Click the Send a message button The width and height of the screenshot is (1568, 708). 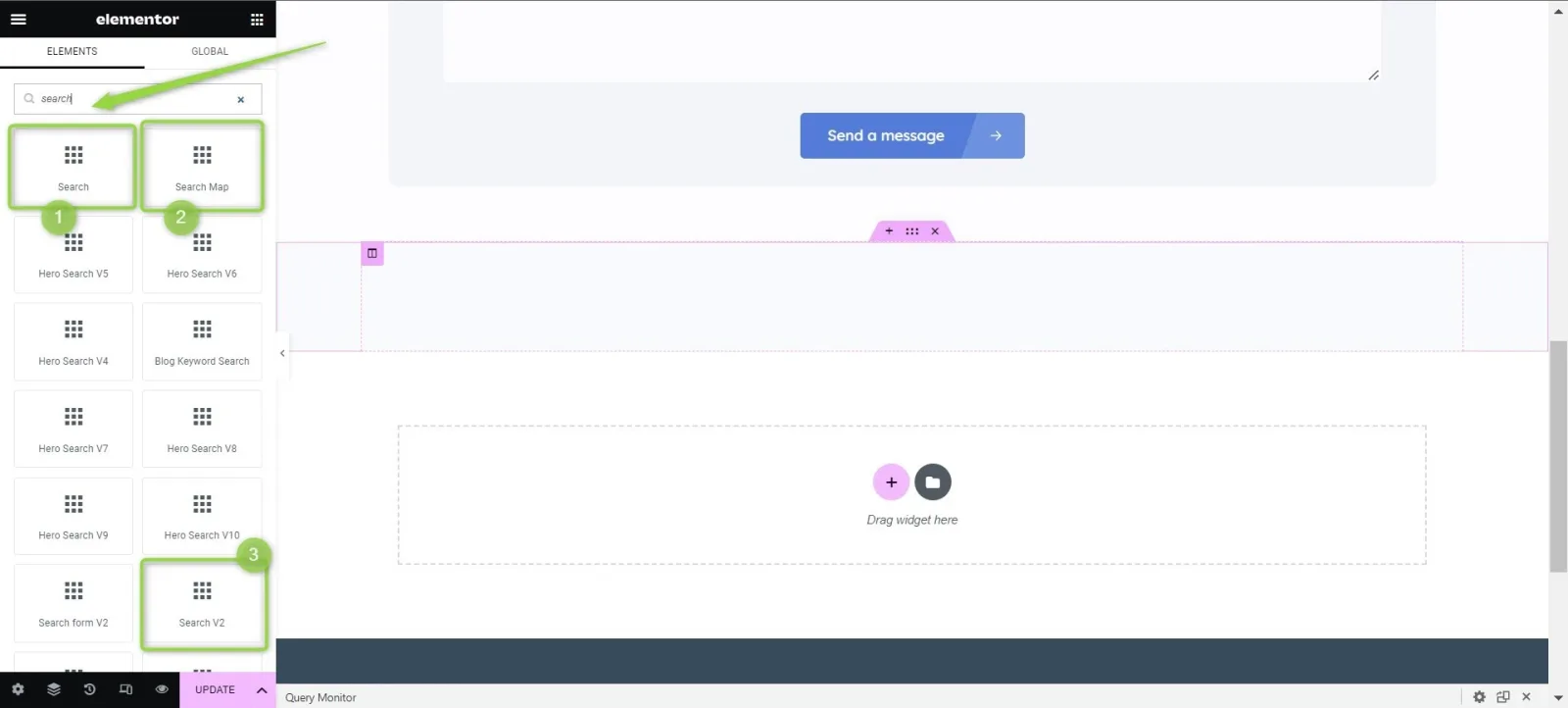(912, 135)
